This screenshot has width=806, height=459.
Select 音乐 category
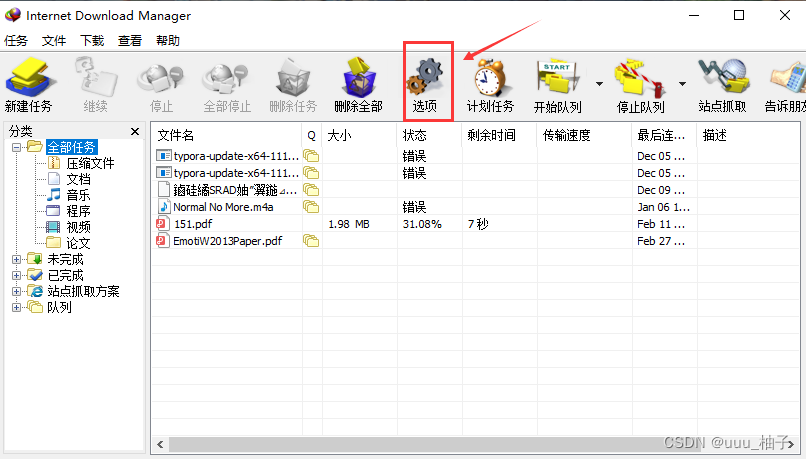(78, 195)
